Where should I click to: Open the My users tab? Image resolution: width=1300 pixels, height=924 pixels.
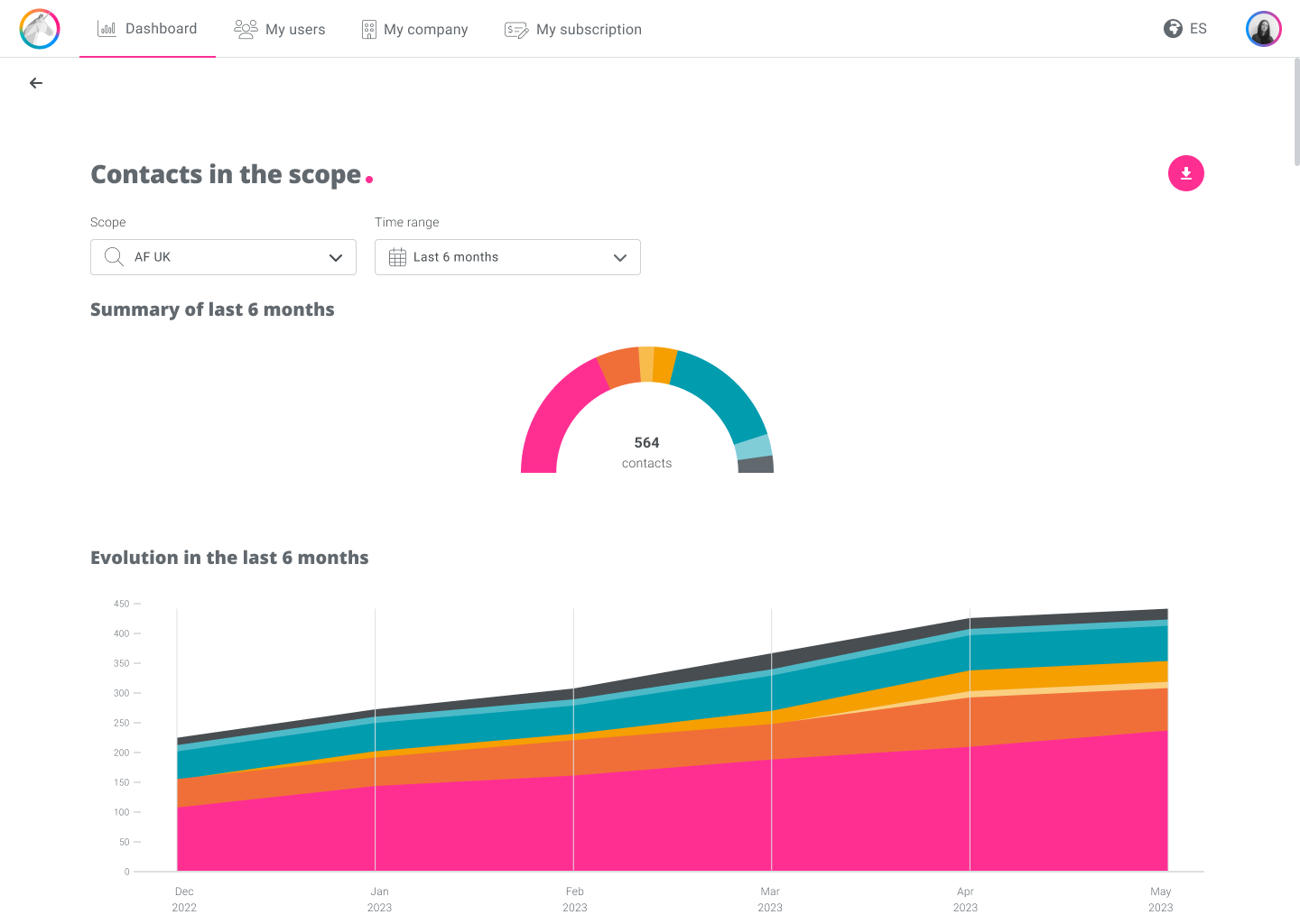(x=280, y=29)
